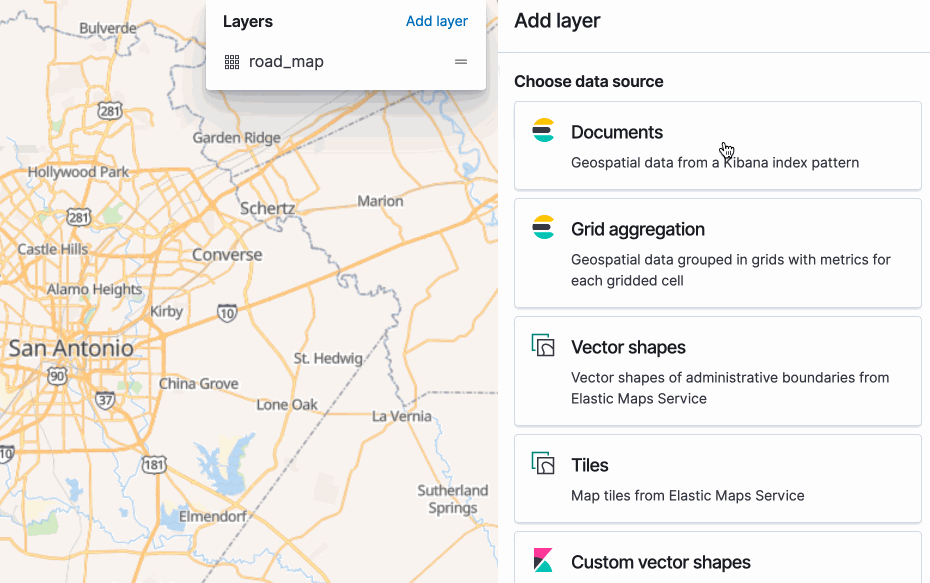The height and width of the screenshot is (583, 930).
Task: Click the Kirby map label
Action: [166, 311]
